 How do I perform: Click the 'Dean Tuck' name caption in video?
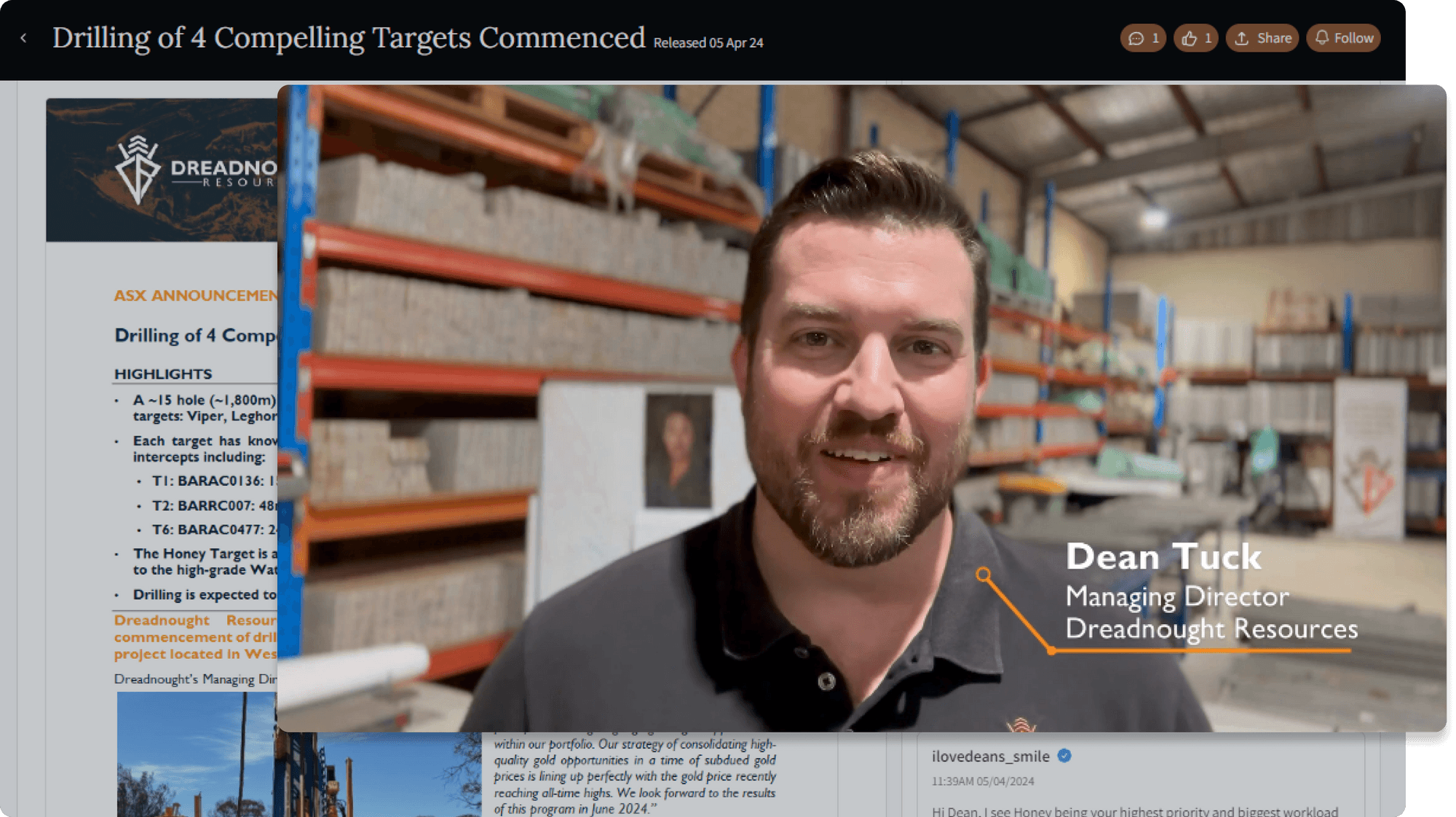point(1163,557)
